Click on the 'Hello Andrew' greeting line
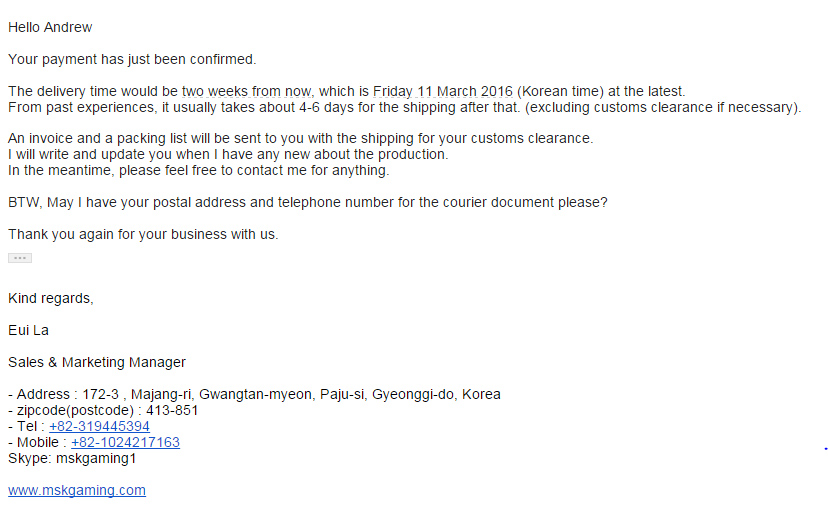The width and height of the screenshot is (828, 521). pos(50,27)
